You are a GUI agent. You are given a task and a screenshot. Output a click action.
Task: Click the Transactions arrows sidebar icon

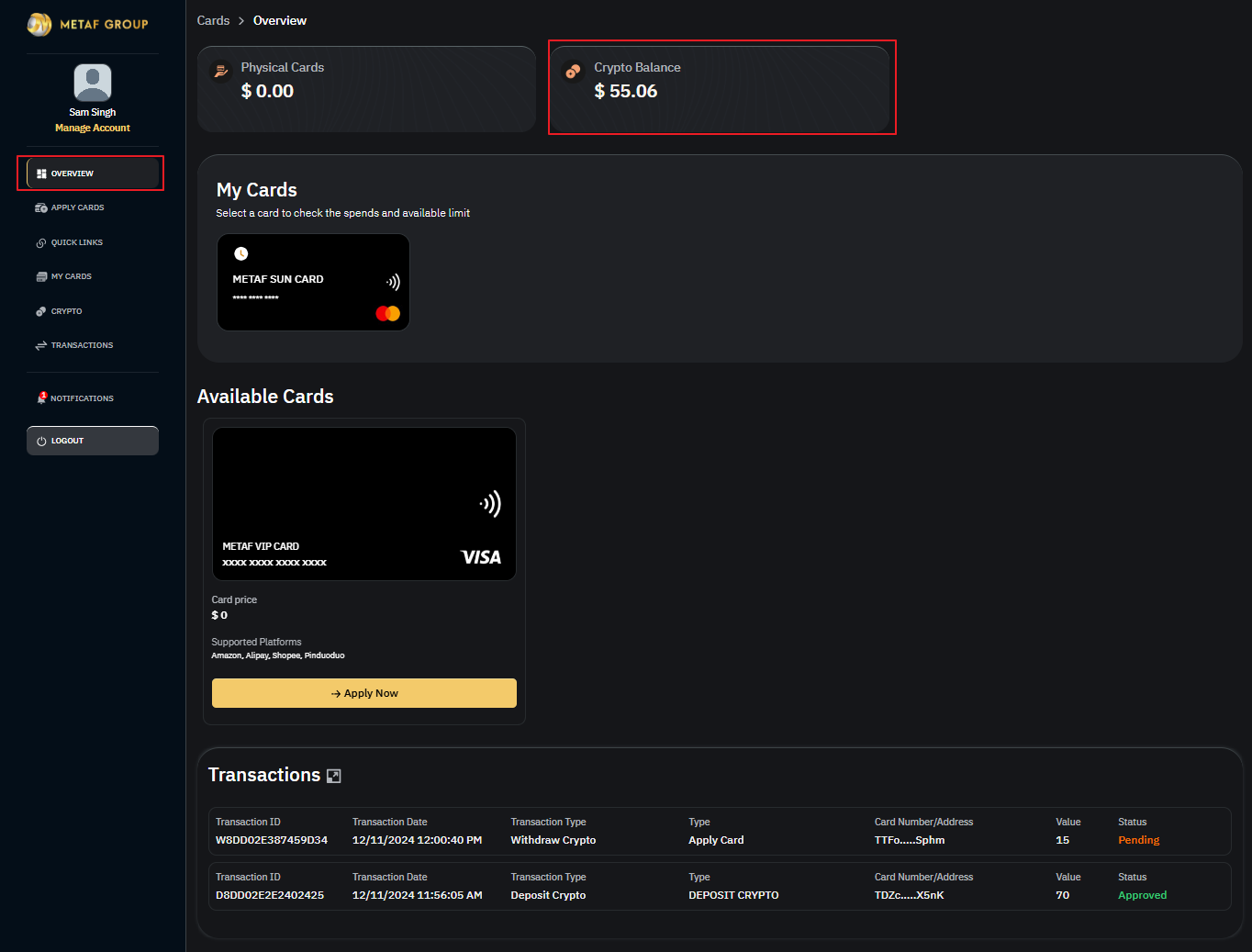pyautogui.click(x=41, y=345)
